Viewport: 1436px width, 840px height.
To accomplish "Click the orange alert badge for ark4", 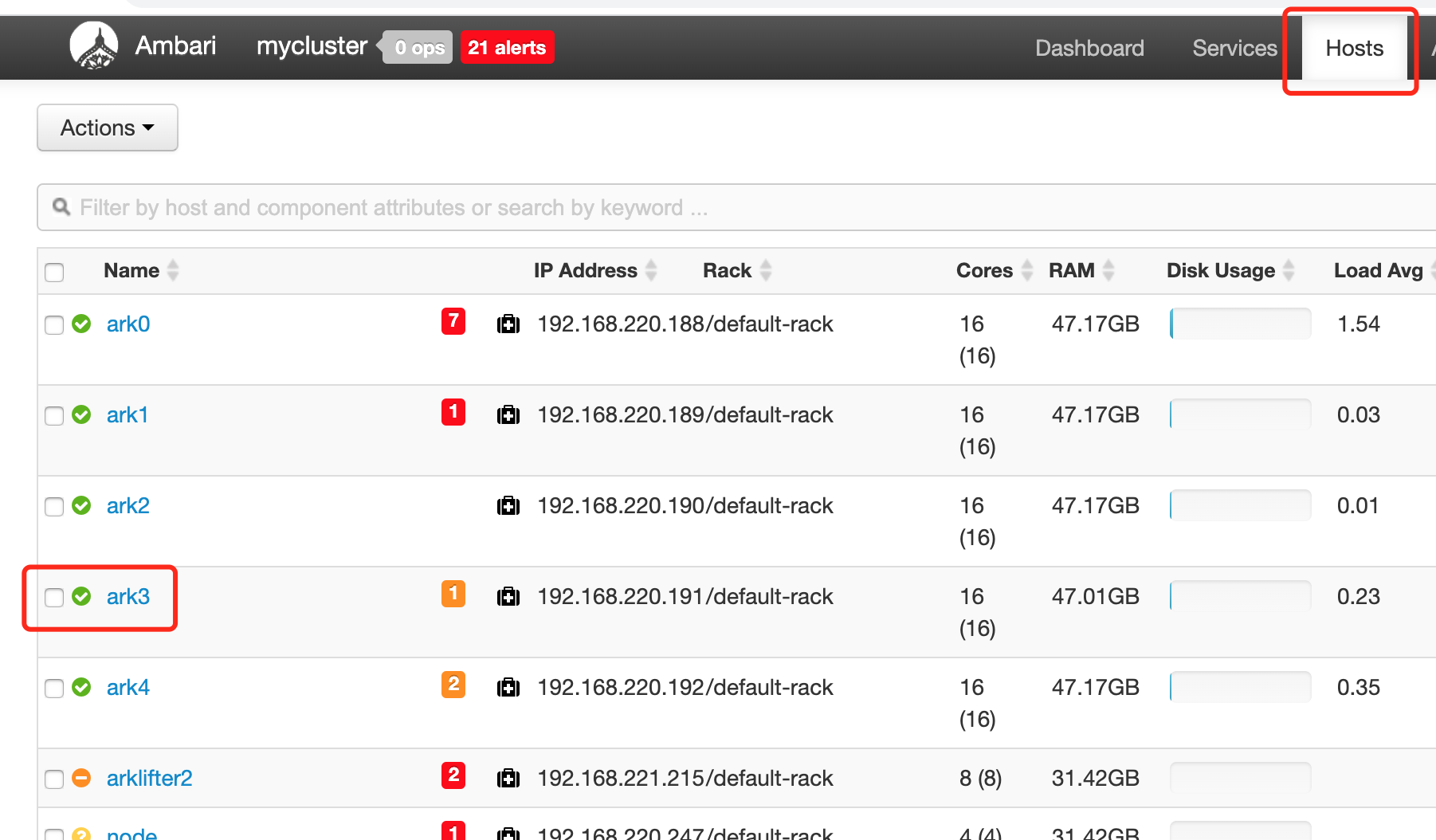I will pyautogui.click(x=453, y=685).
